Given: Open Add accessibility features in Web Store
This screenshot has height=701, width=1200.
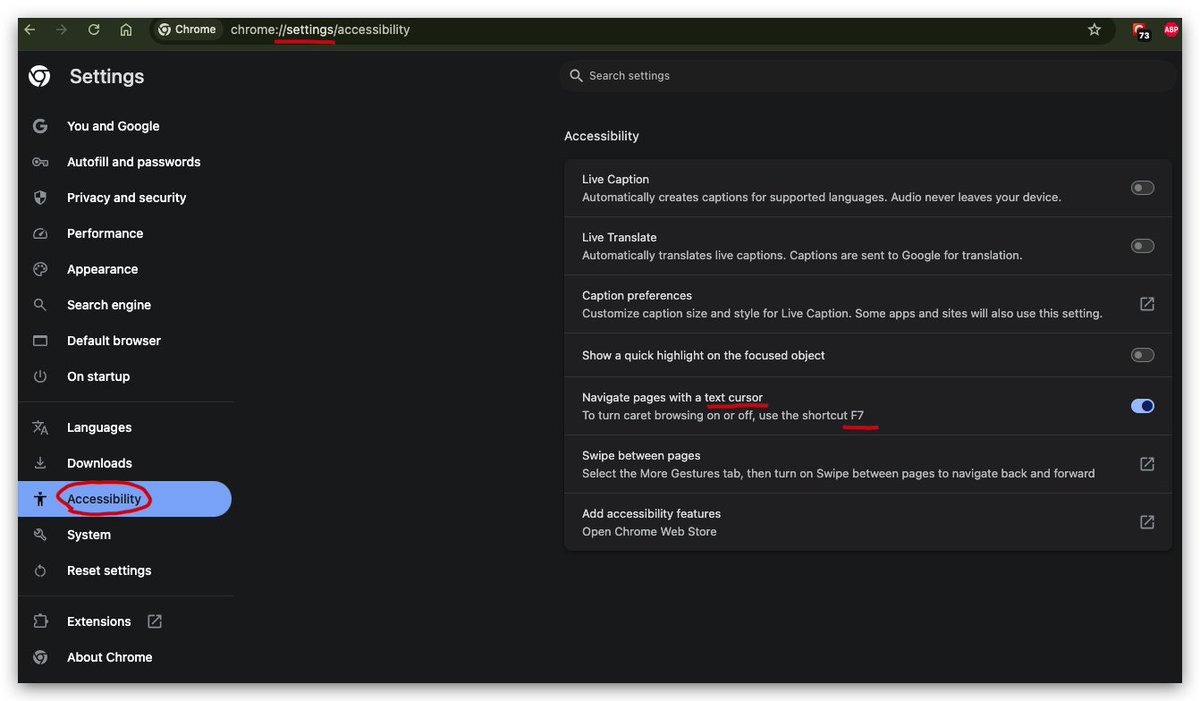Looking at the screenshot, I should (x=1146, y=521).
